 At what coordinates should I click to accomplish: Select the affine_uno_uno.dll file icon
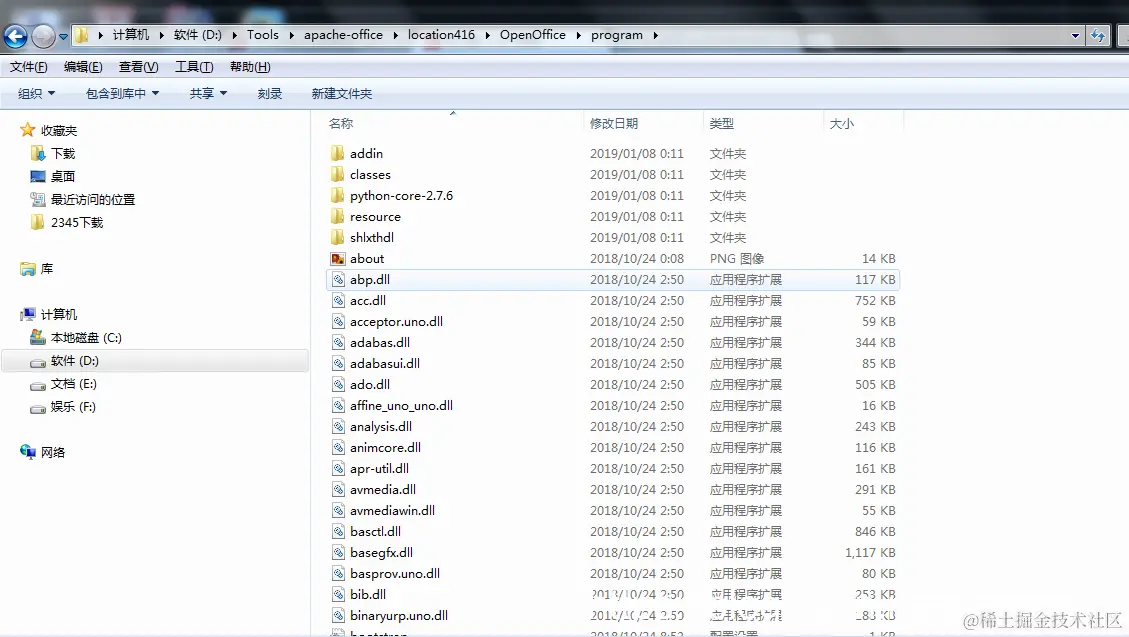[338, 405]
